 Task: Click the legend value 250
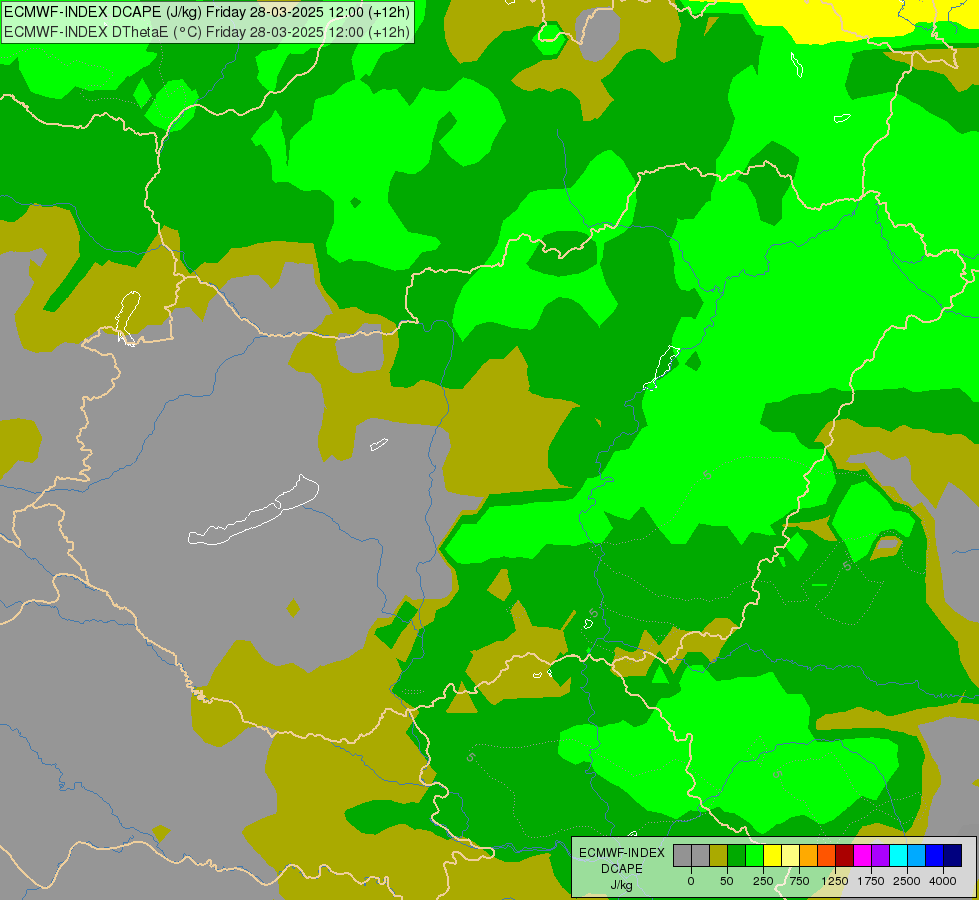(763, 881)
